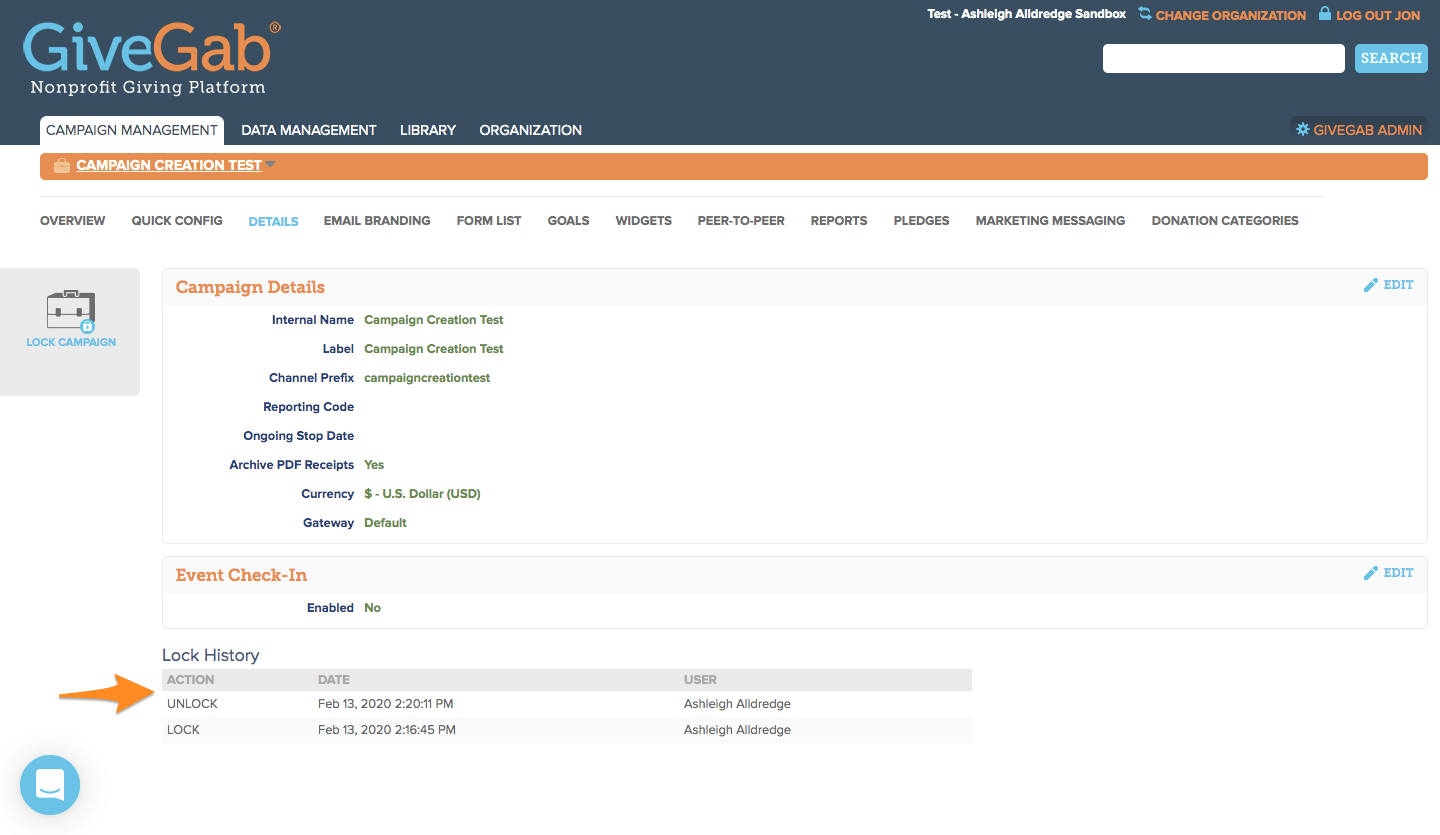
Task: Open Email Branding
Action: (x=377, y=221)
